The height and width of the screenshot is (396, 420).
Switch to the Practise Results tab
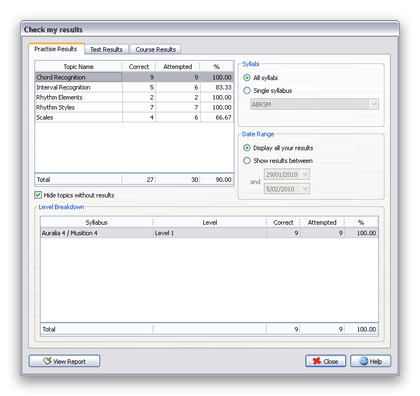tap(56, 49)
